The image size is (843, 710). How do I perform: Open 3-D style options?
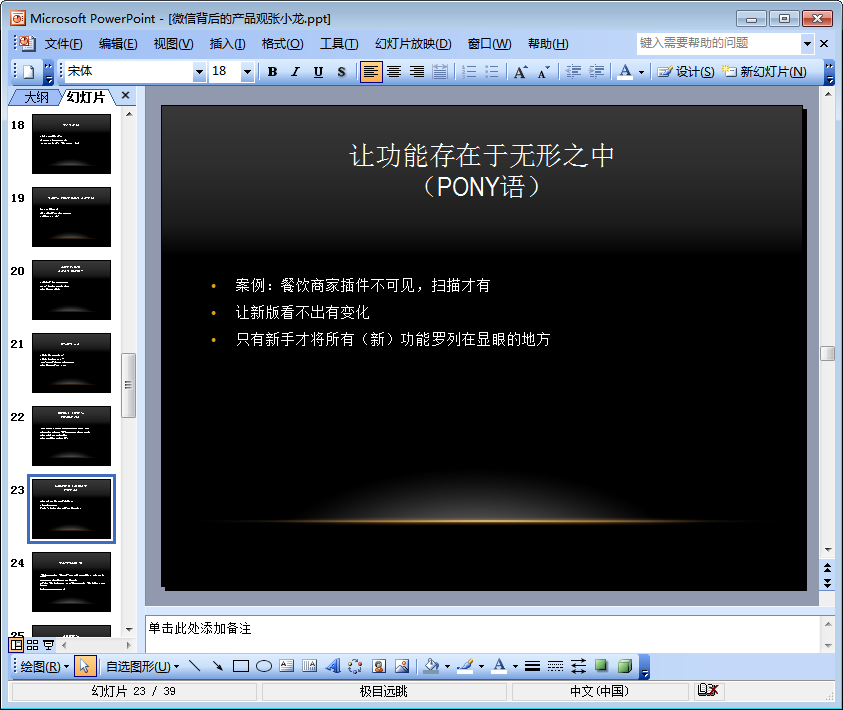(625, 666)
